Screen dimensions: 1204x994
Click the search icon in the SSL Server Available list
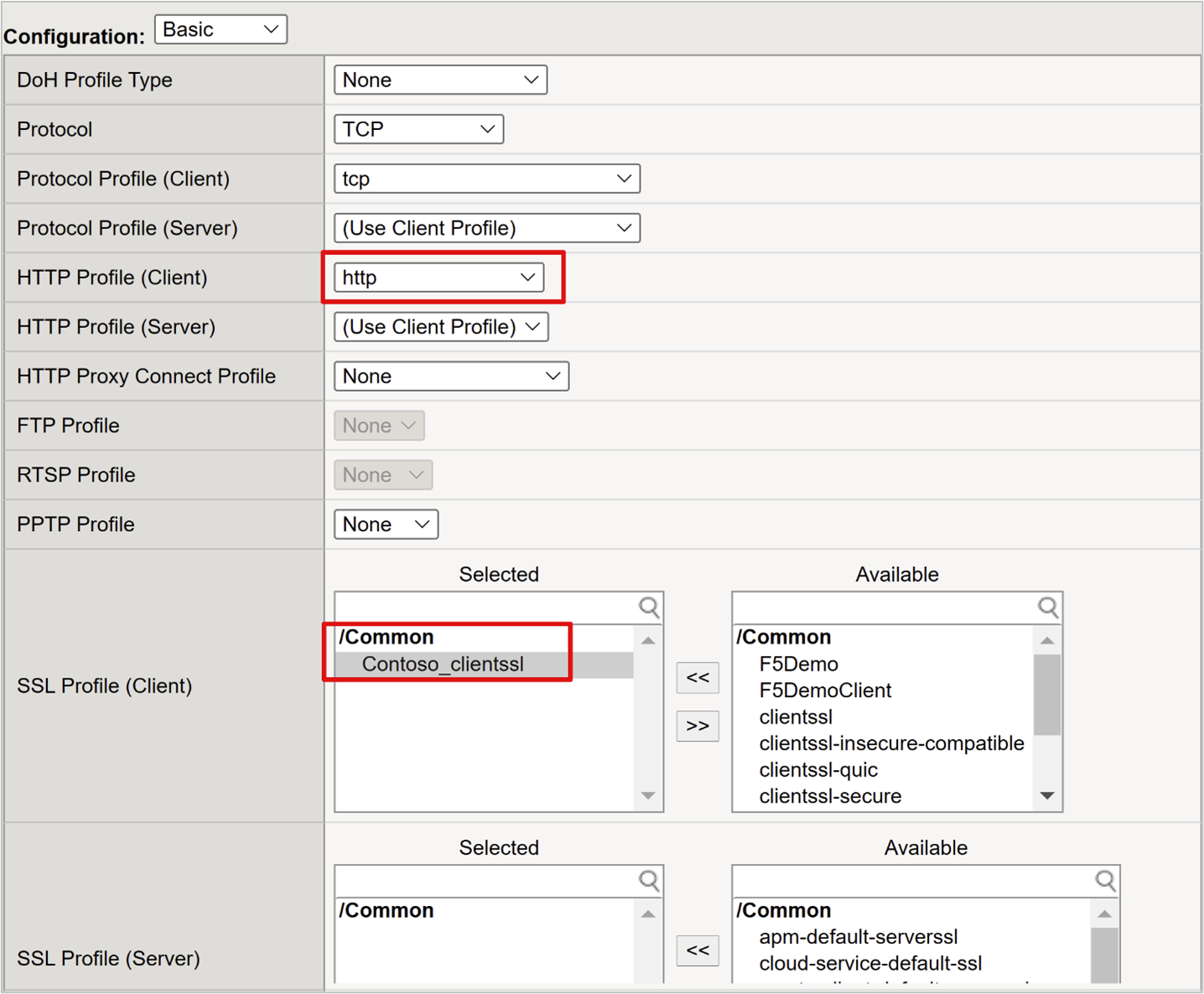coord(1106,880)
